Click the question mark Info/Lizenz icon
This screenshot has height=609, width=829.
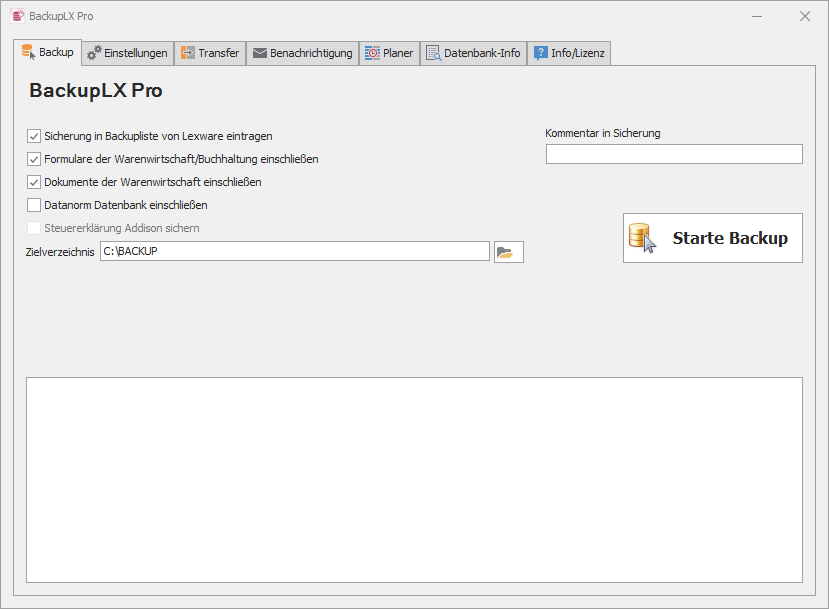pyautogui.click(x=540, y=53)
